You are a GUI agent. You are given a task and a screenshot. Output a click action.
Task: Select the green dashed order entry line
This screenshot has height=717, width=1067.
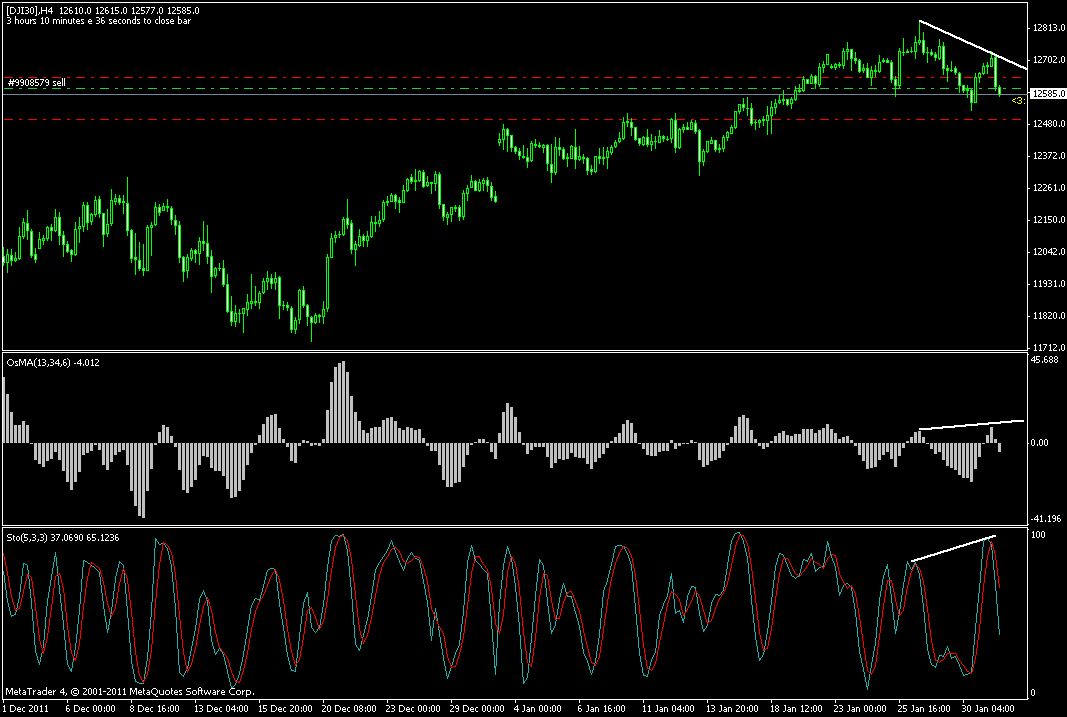click(514, 88)
